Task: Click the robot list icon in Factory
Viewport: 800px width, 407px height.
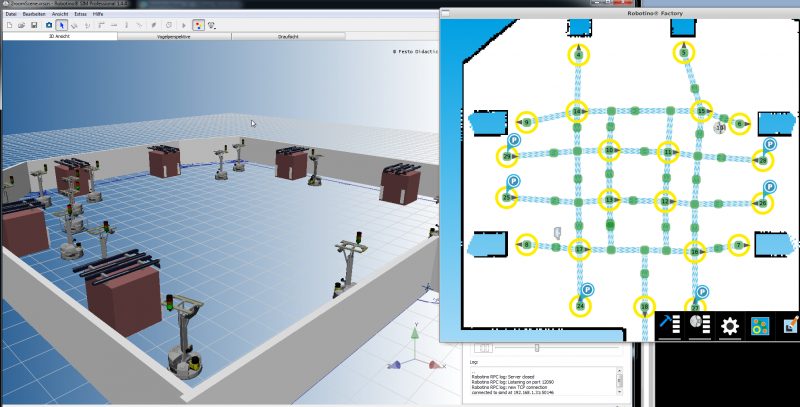Action: 699,325
